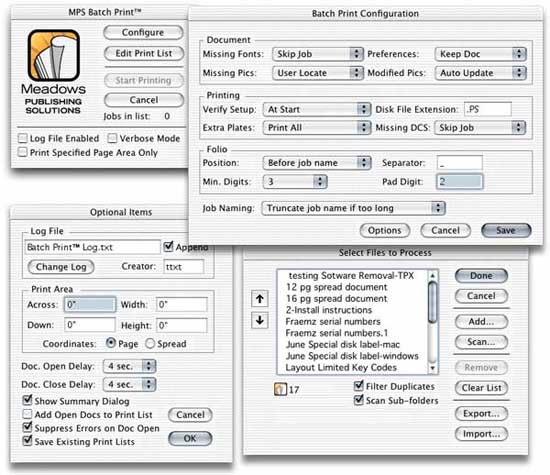The image size is (550, 475).
Task: Cancel the Batch Print Configuration dialog
Action: (x=445, y=230)
